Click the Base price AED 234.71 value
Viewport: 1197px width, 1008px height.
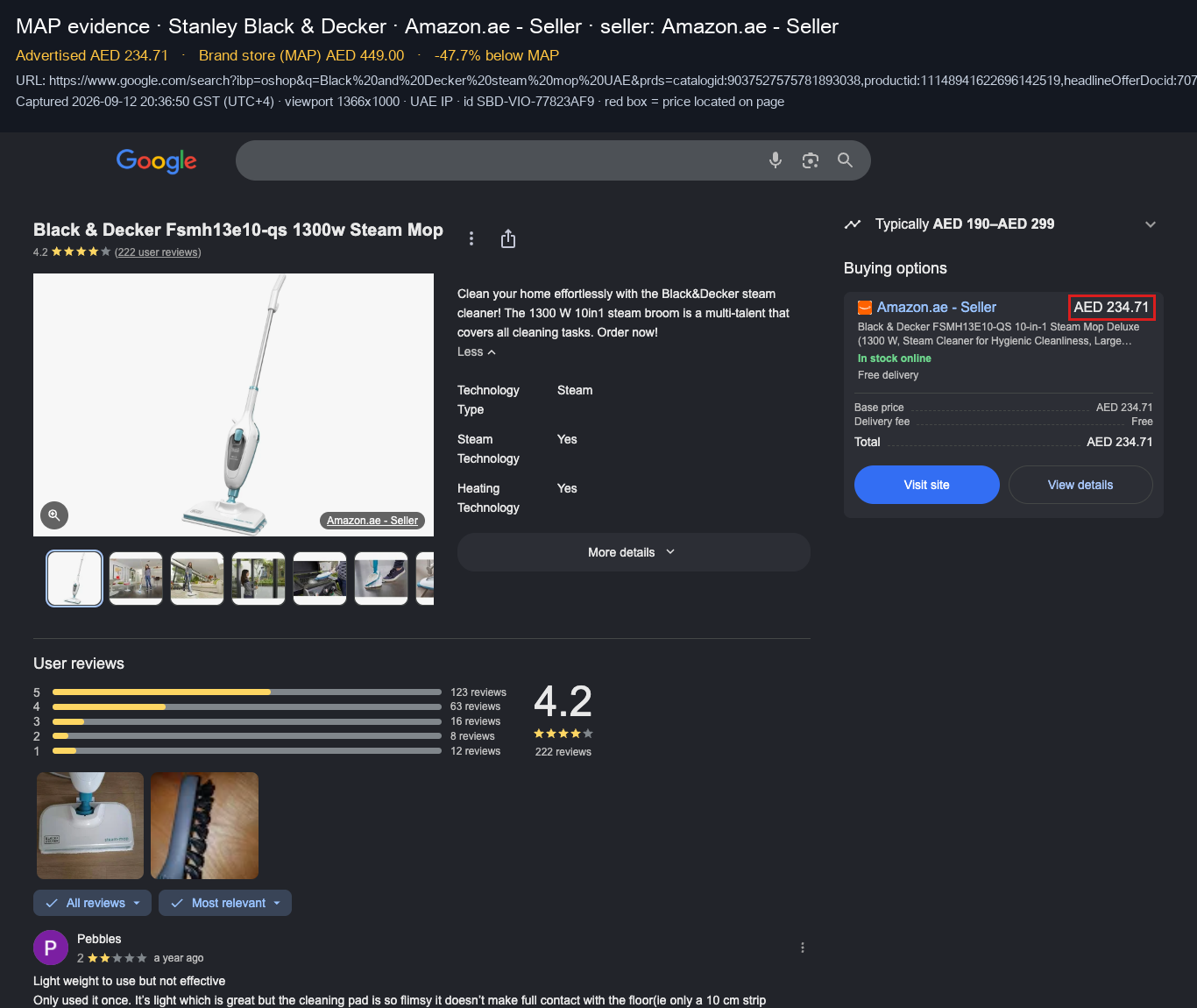(1124, 408)
